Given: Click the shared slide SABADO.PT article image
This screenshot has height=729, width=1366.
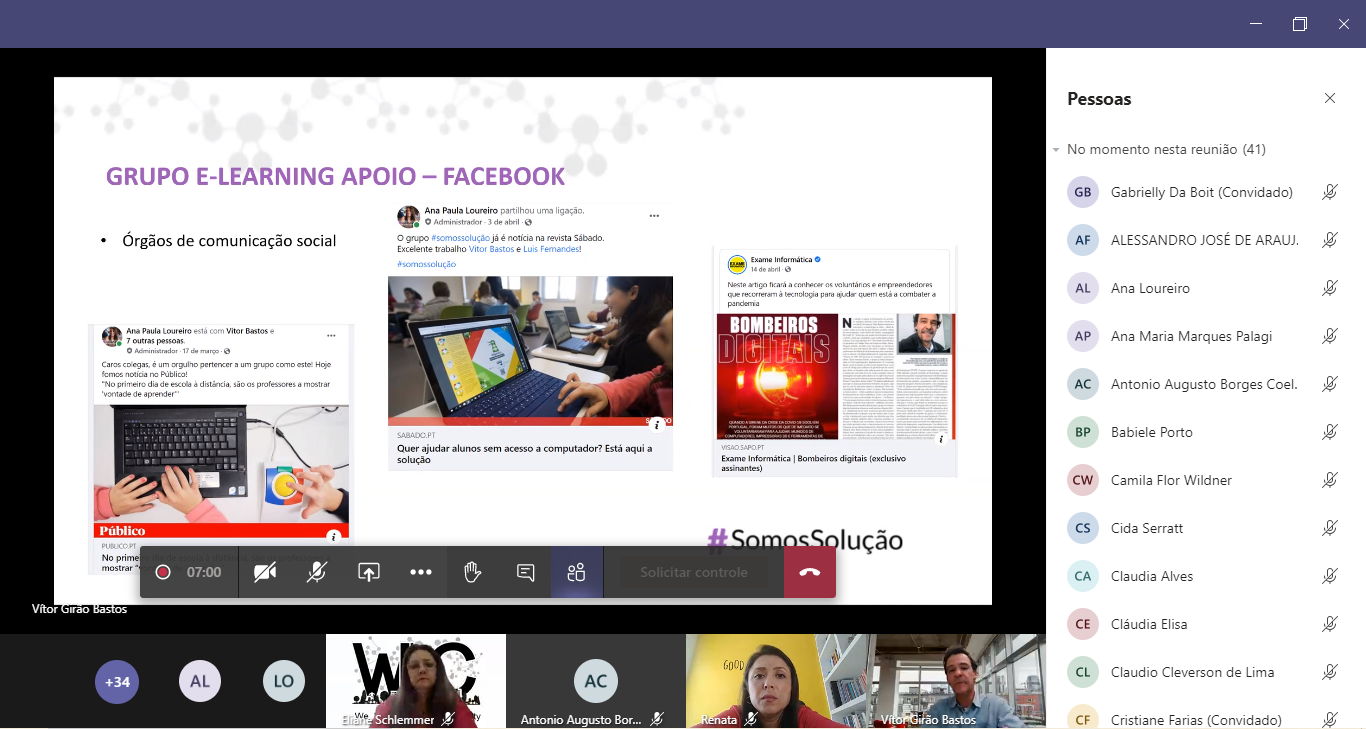Looking at the screenshot, I should pos(530,350).
